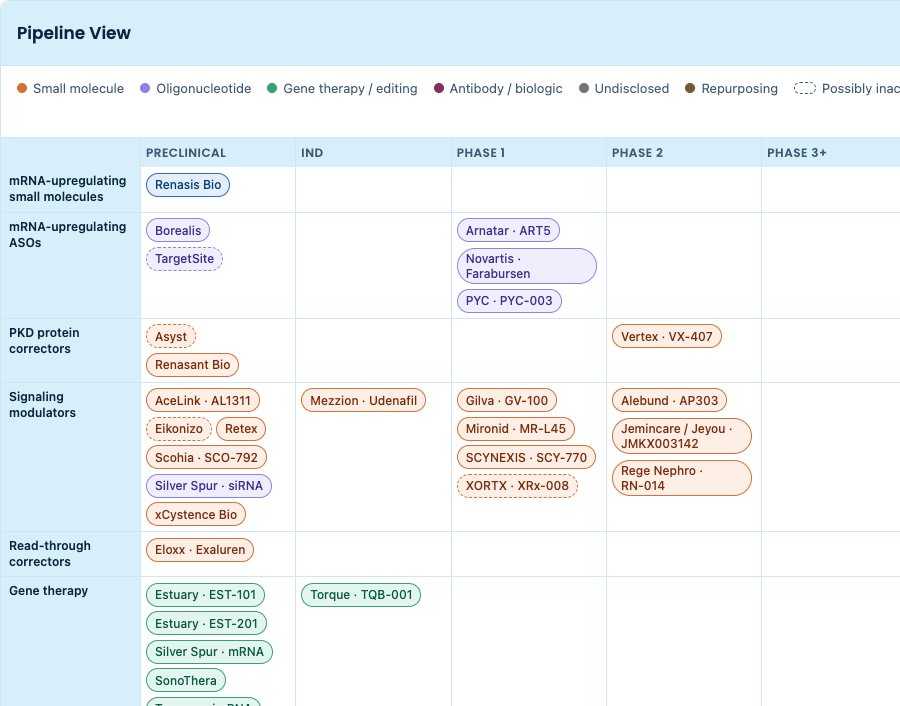This screenshot has height=706, width=900.
Task: Click the Gene therapy / editing legend dot
Action: click(272, 88)
